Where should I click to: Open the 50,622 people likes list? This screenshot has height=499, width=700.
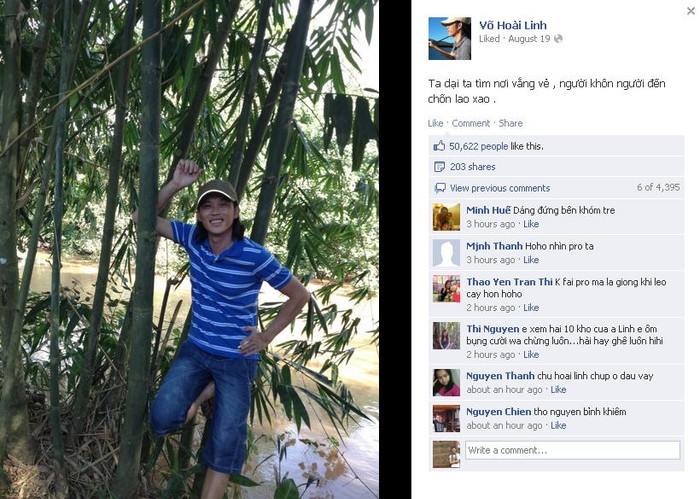(x=479, y=146)
